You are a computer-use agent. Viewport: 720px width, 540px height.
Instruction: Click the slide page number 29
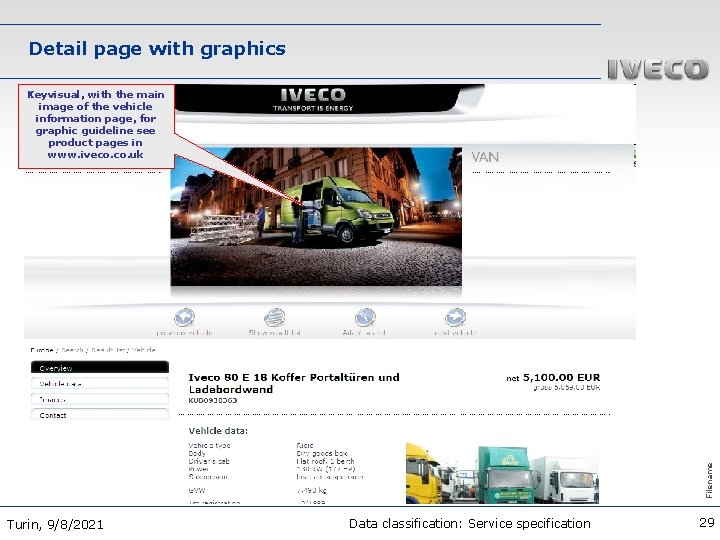pyautogui.click(x=707, y=523)
